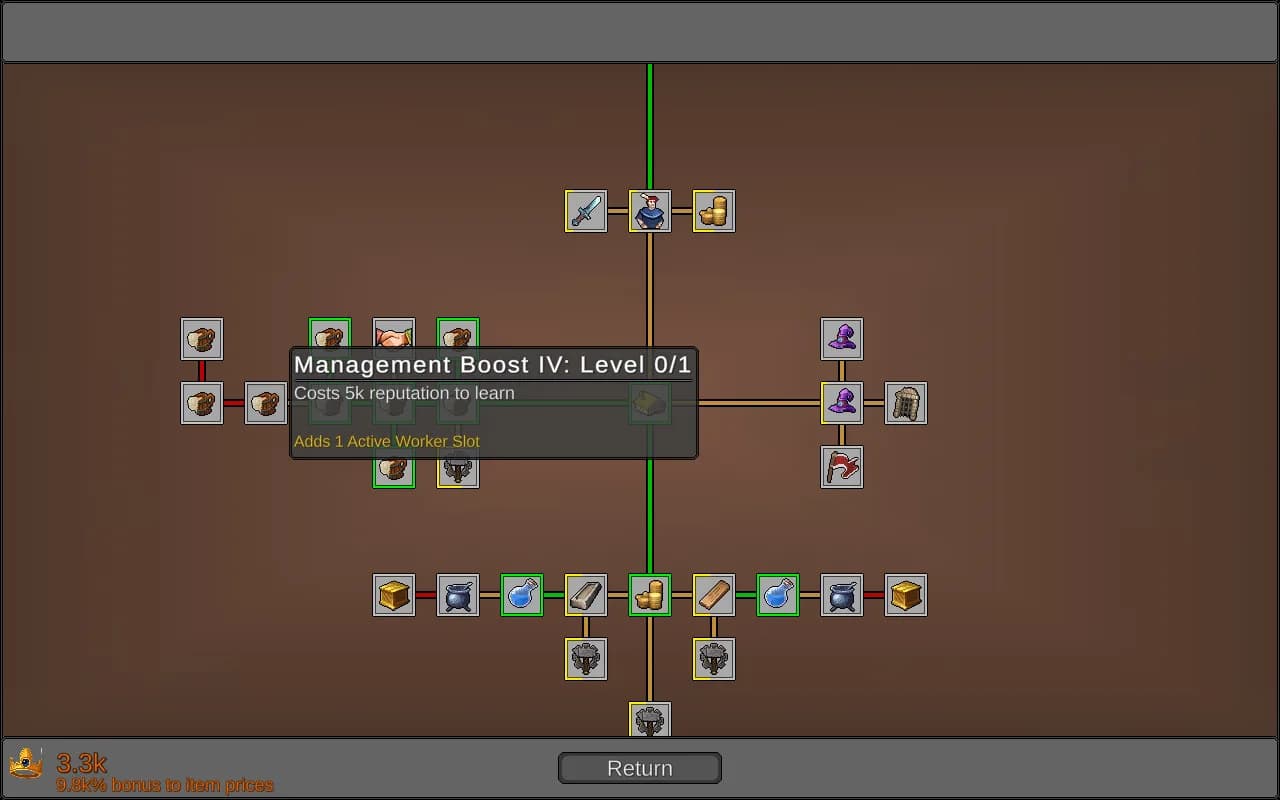This screenshot has width=1280, height=800.
Task: Click the Return button
Action: pos(640,768)
